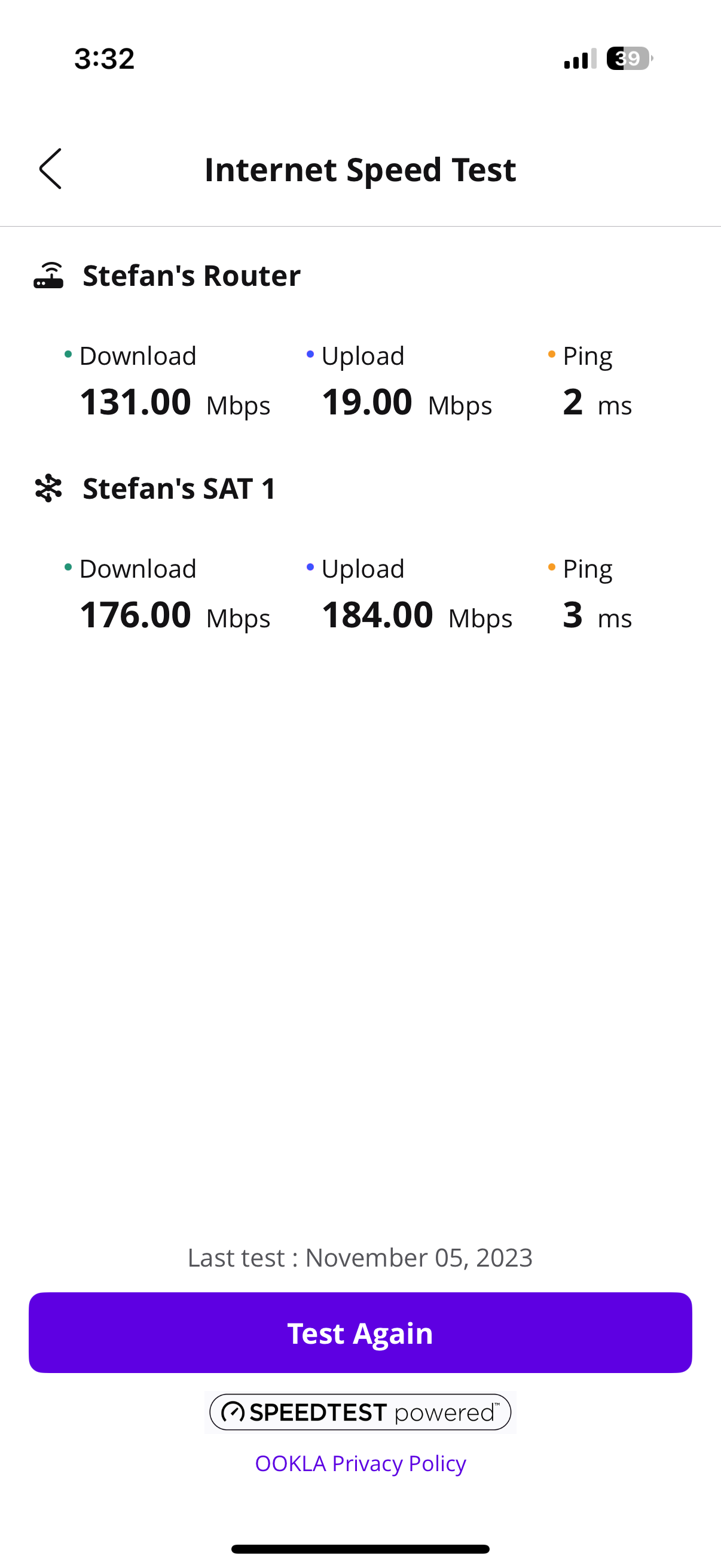Viewport: 721px width, 1568px height.
Task: Select the Stefan's SAT 1 heading
Action: point(179,488)
